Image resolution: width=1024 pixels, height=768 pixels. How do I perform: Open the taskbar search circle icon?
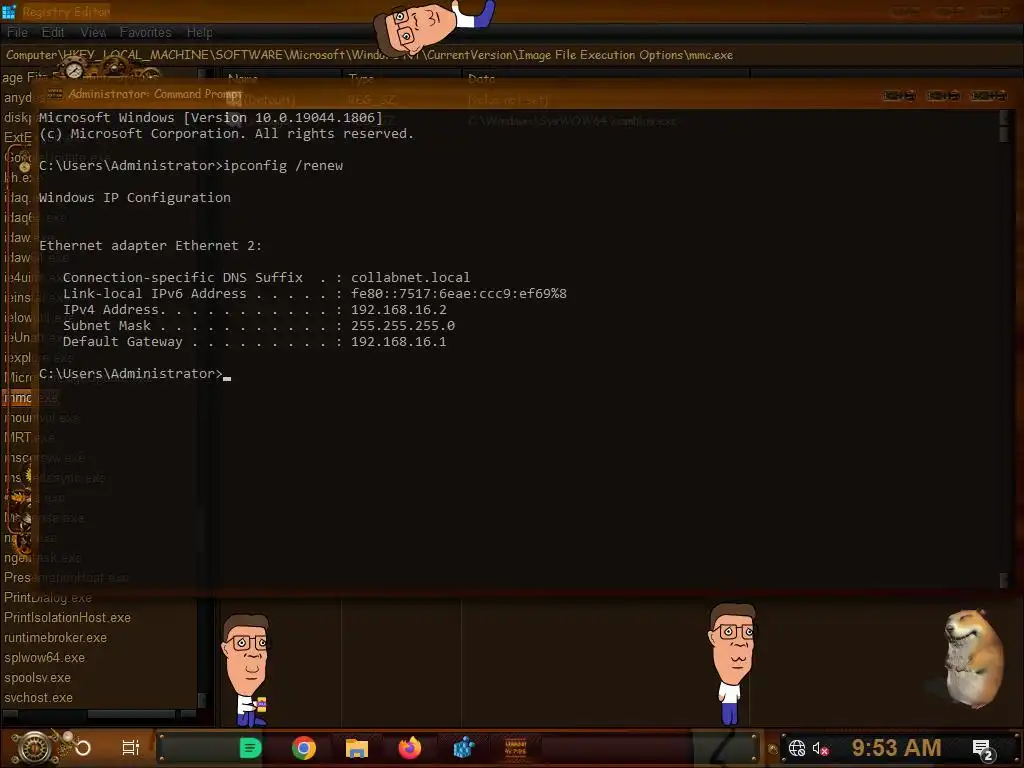coord(83,748)
